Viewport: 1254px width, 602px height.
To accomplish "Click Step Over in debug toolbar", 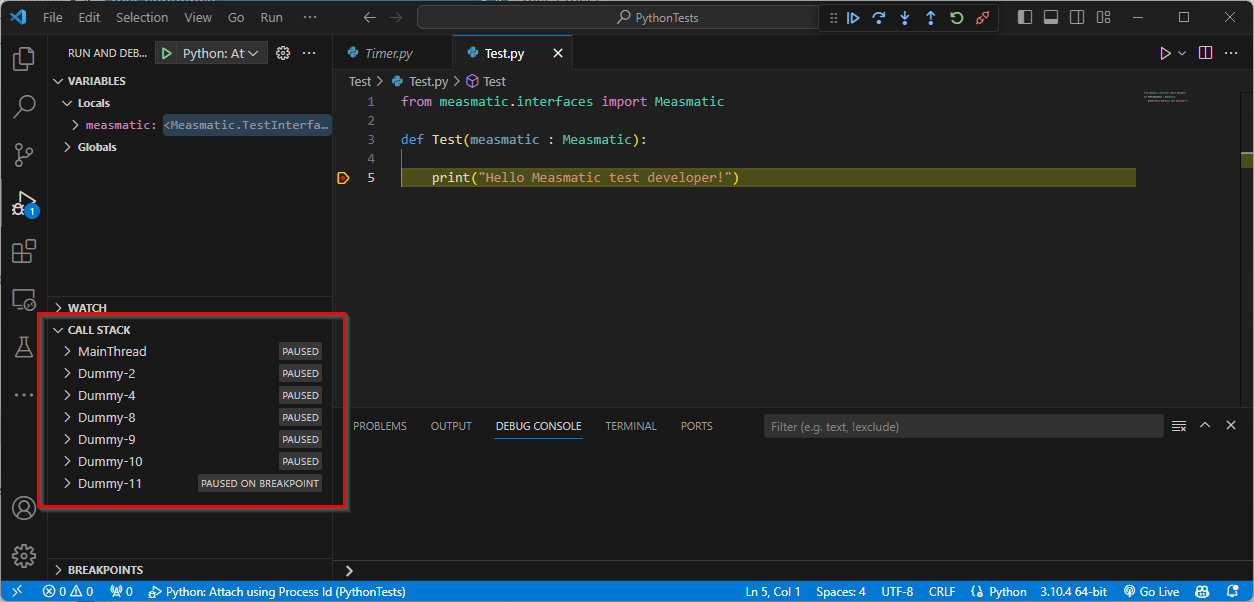I will [x=879, y=18].
